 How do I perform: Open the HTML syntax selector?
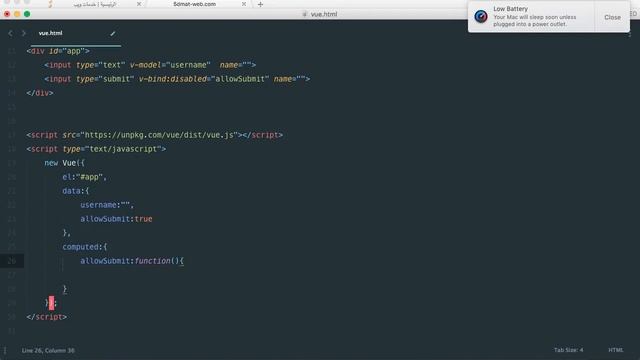(x=616, y=350)
